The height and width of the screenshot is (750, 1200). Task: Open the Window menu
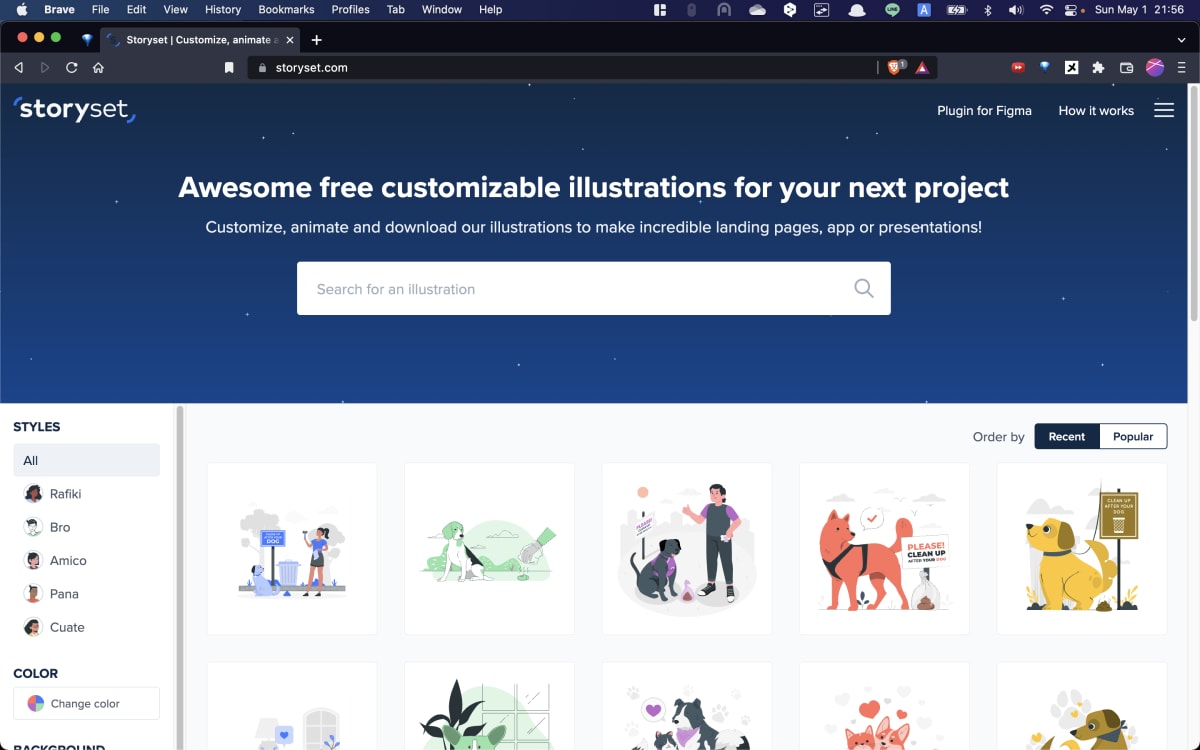pyautogui.click(x=442, y=10)
